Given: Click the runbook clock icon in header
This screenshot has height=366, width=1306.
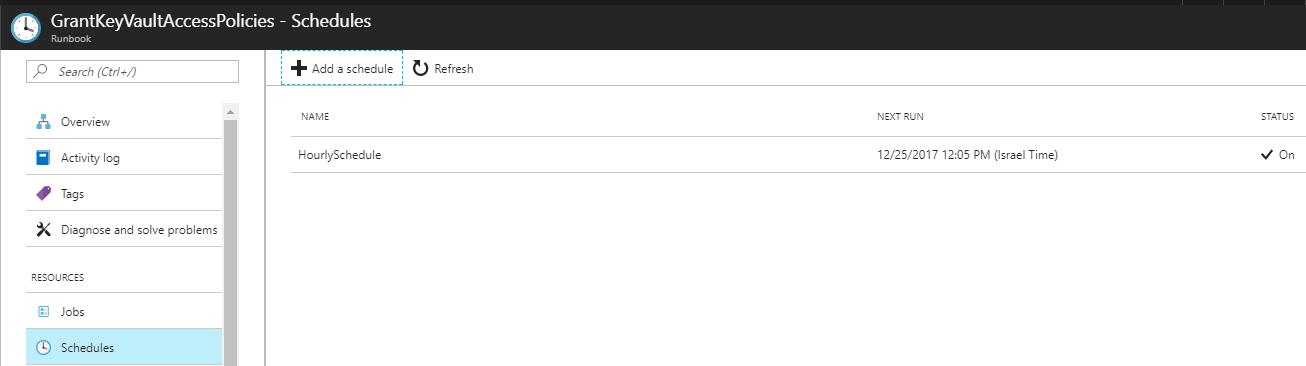Looking at the screenshot, I should 26,25.
